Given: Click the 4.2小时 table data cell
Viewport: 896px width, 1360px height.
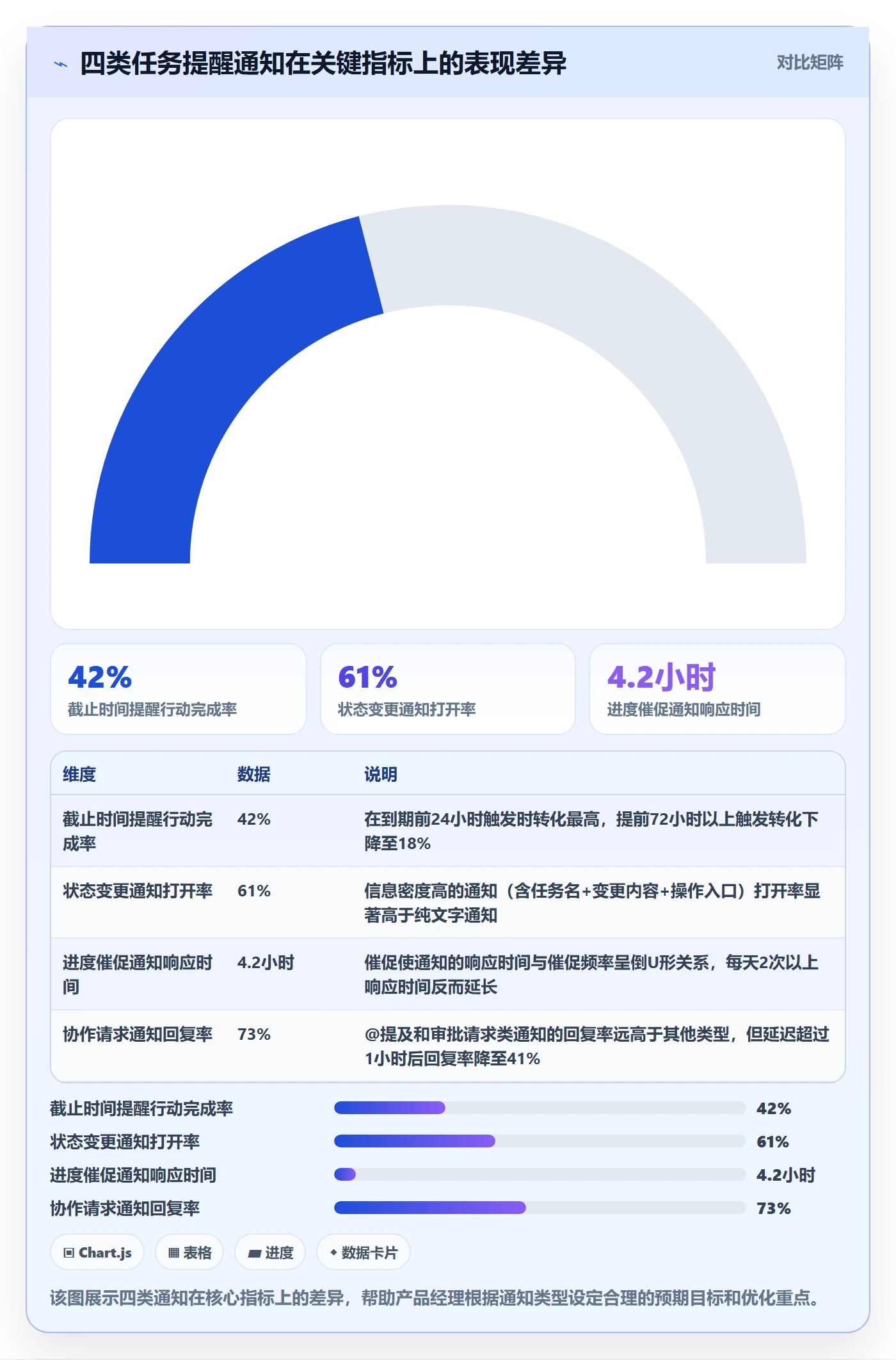Looking at the screenshot, I should (266, 962).
